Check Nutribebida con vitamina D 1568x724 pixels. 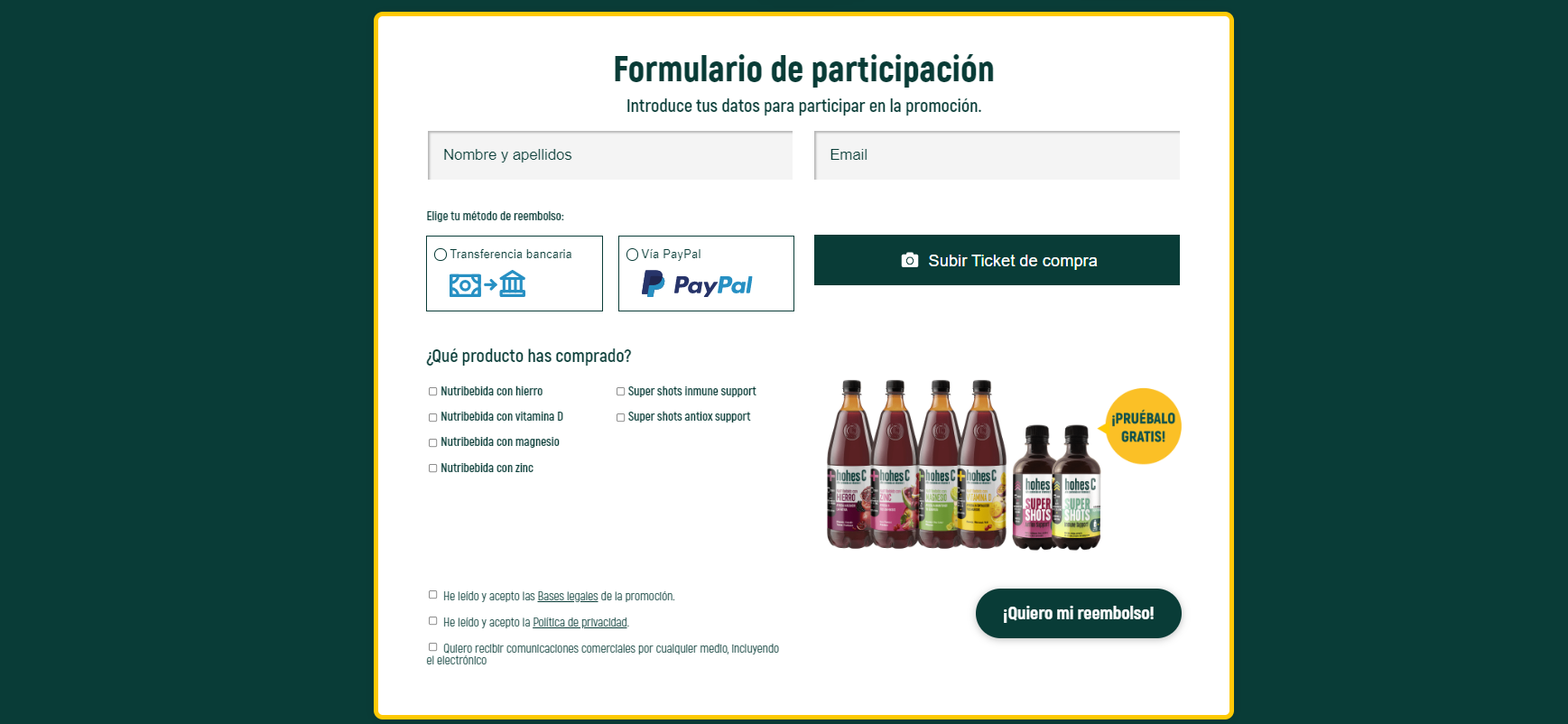pyautogui.click(x=432, y=417)
